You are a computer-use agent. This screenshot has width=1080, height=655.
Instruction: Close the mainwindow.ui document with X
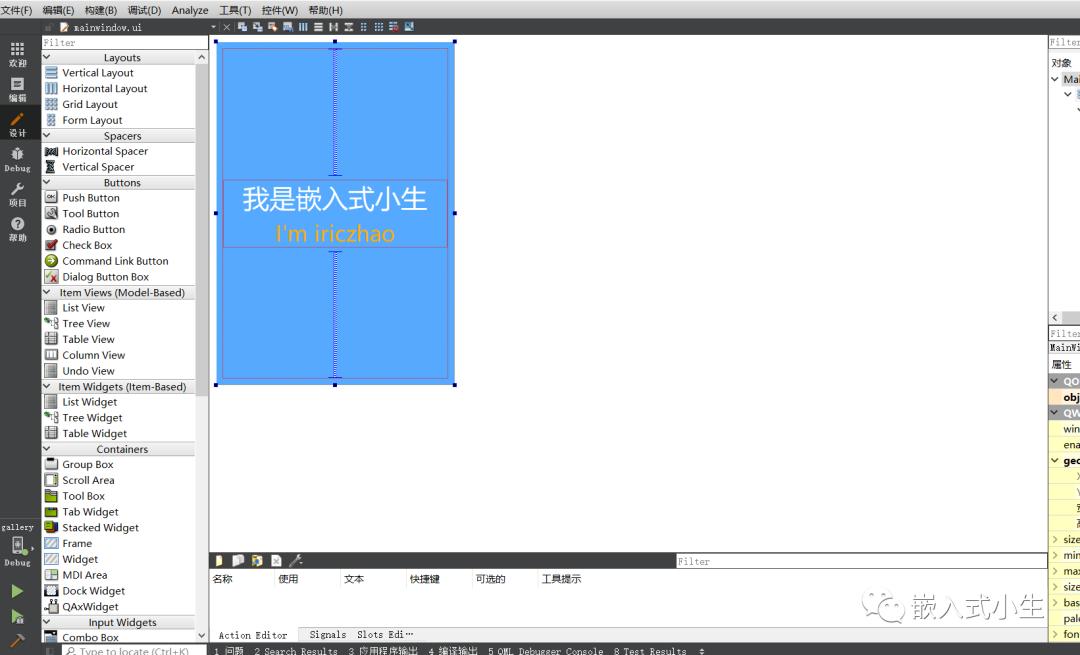[227, 27]
